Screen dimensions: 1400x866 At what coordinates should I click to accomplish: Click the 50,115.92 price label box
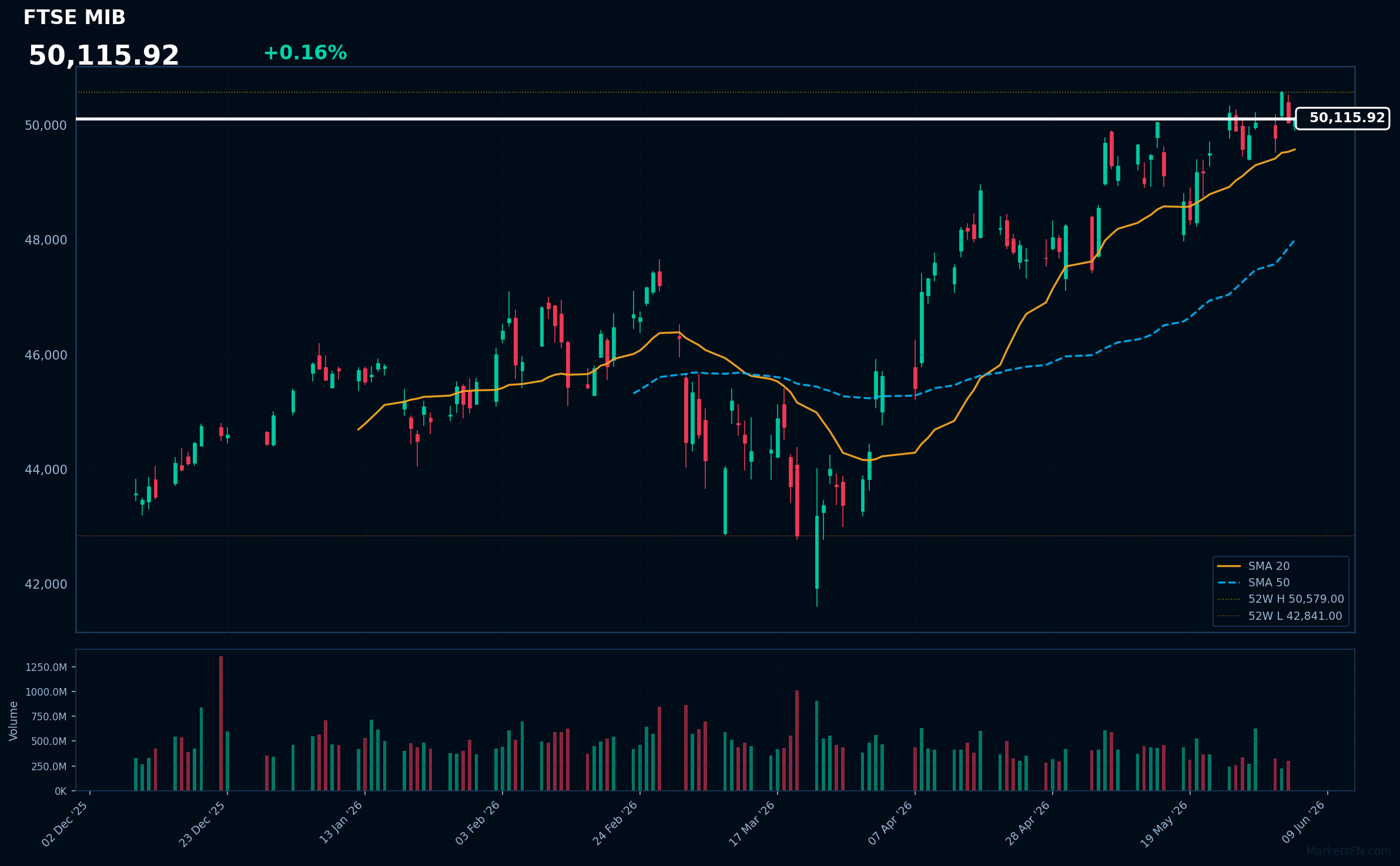(x=1342, y=118)
